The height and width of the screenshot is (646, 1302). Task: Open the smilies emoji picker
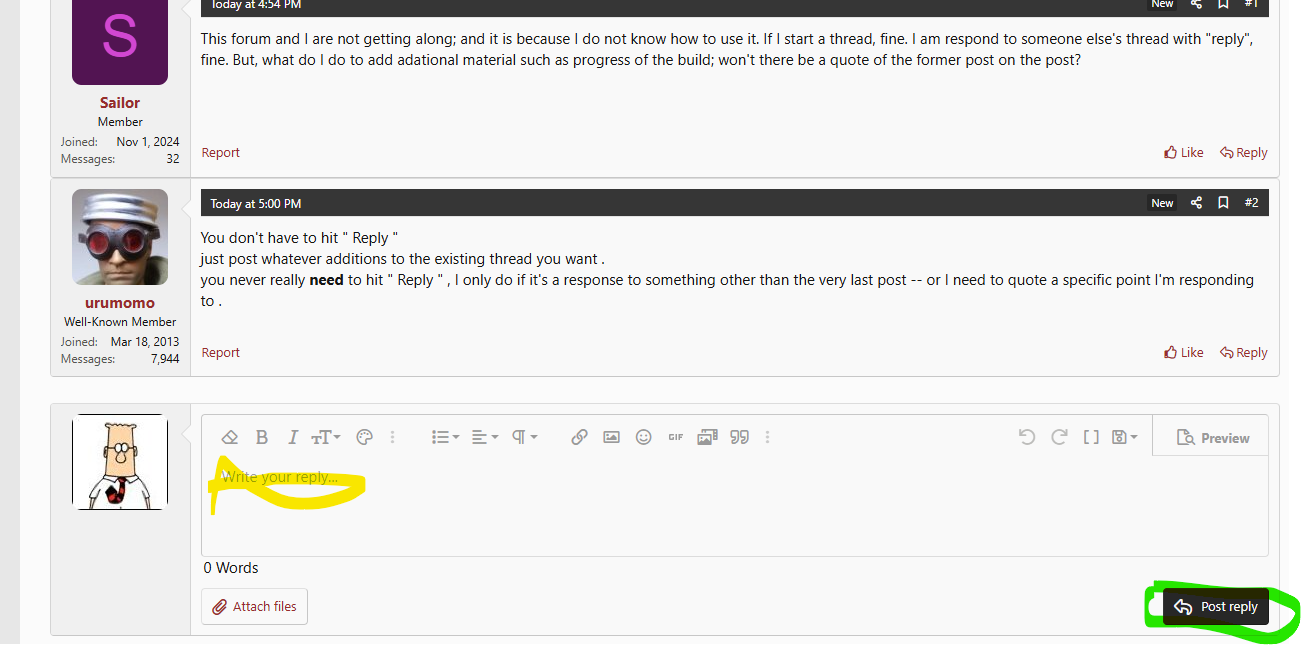click(644, 437)
